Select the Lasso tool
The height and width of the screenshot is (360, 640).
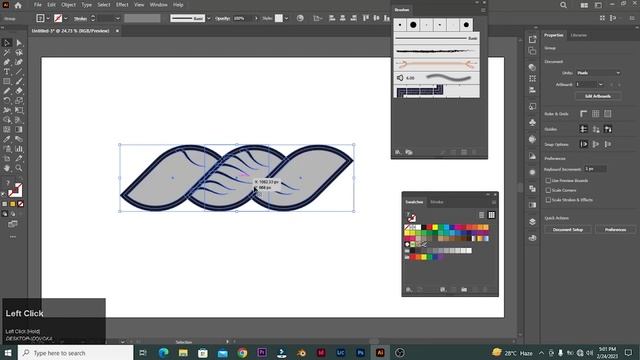pos(19,53)
